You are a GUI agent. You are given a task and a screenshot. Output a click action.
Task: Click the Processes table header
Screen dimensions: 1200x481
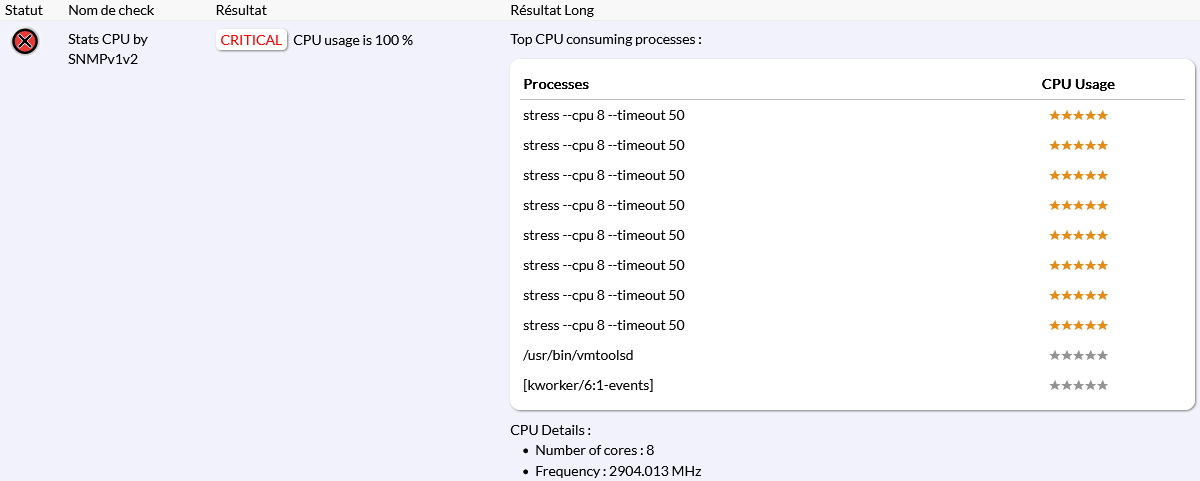556,84
